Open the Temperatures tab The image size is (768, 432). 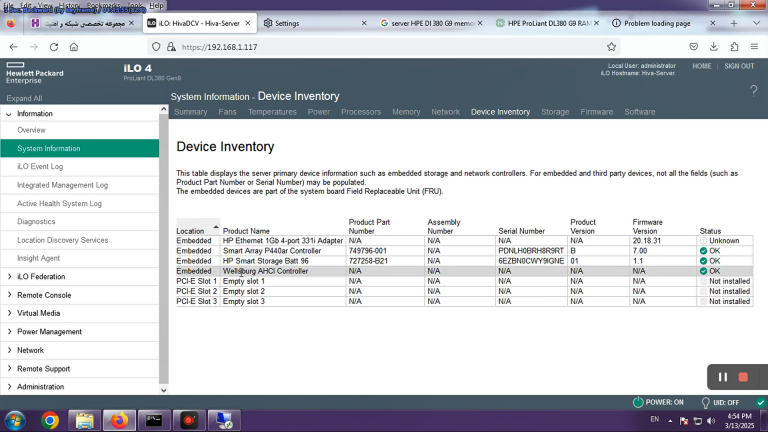pos(272,112)
